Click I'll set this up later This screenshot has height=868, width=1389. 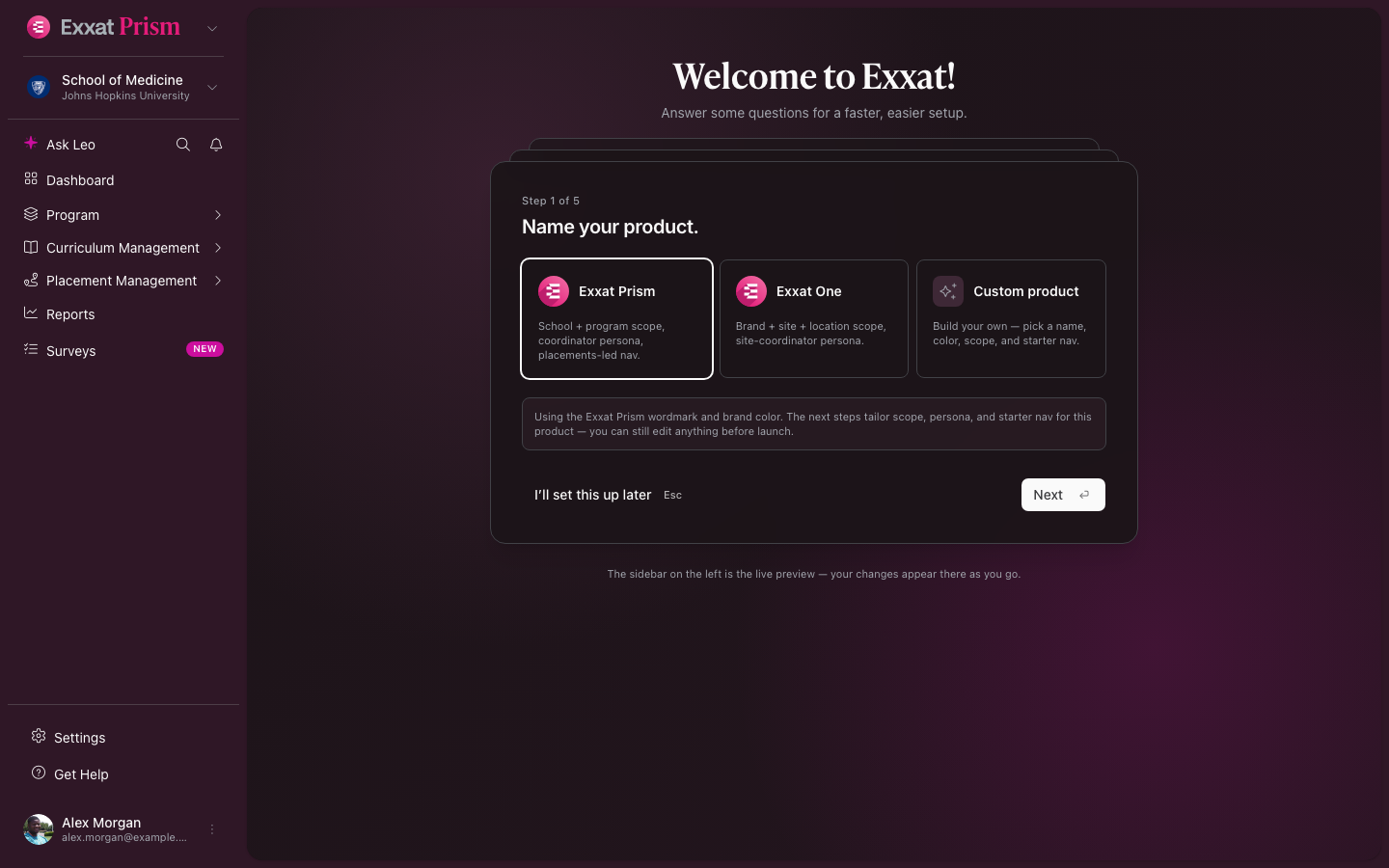[592, 495]
